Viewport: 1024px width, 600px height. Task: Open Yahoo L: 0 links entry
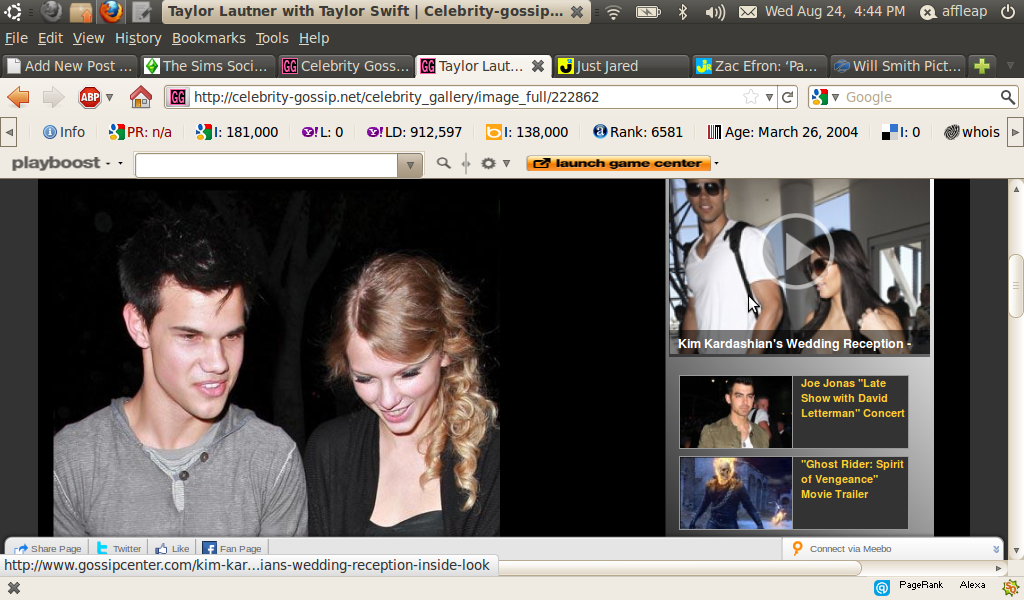point(322,132)
